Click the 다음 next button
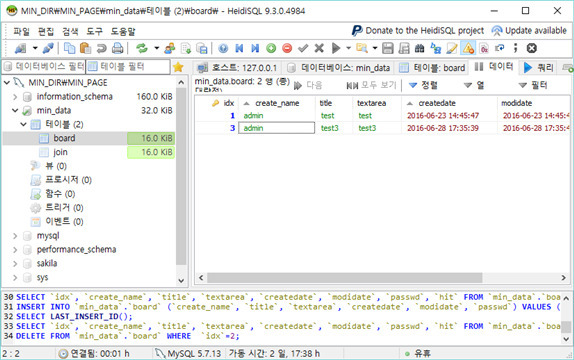The image size is (574, 360). click(308, 86)
